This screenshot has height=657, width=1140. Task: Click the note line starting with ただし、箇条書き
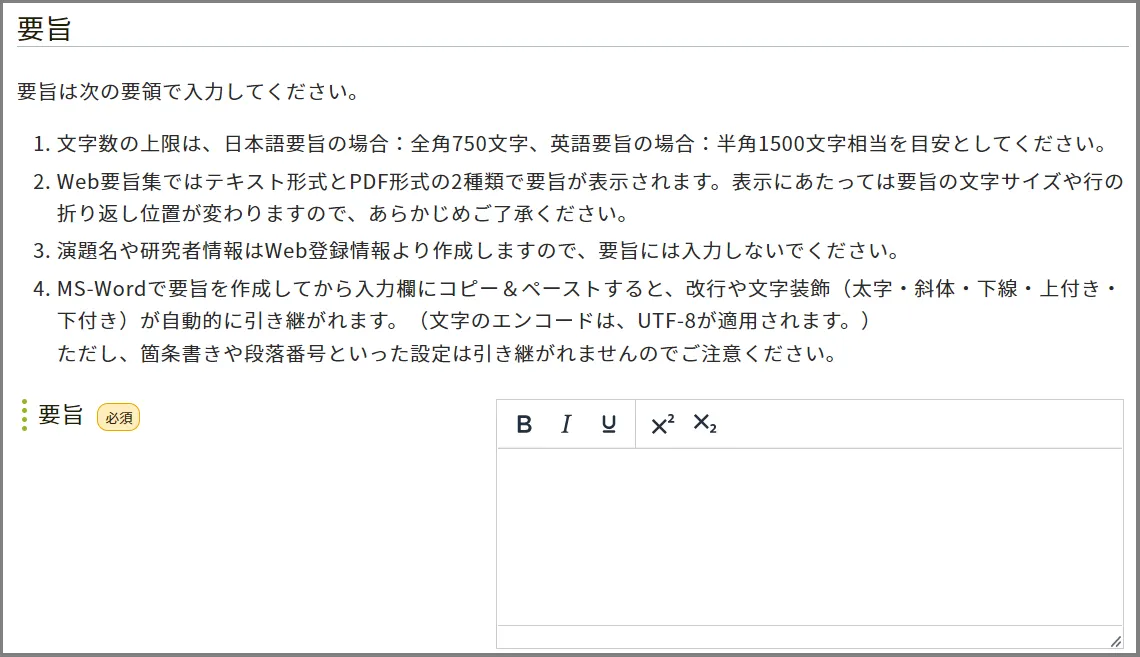[446, 354]
